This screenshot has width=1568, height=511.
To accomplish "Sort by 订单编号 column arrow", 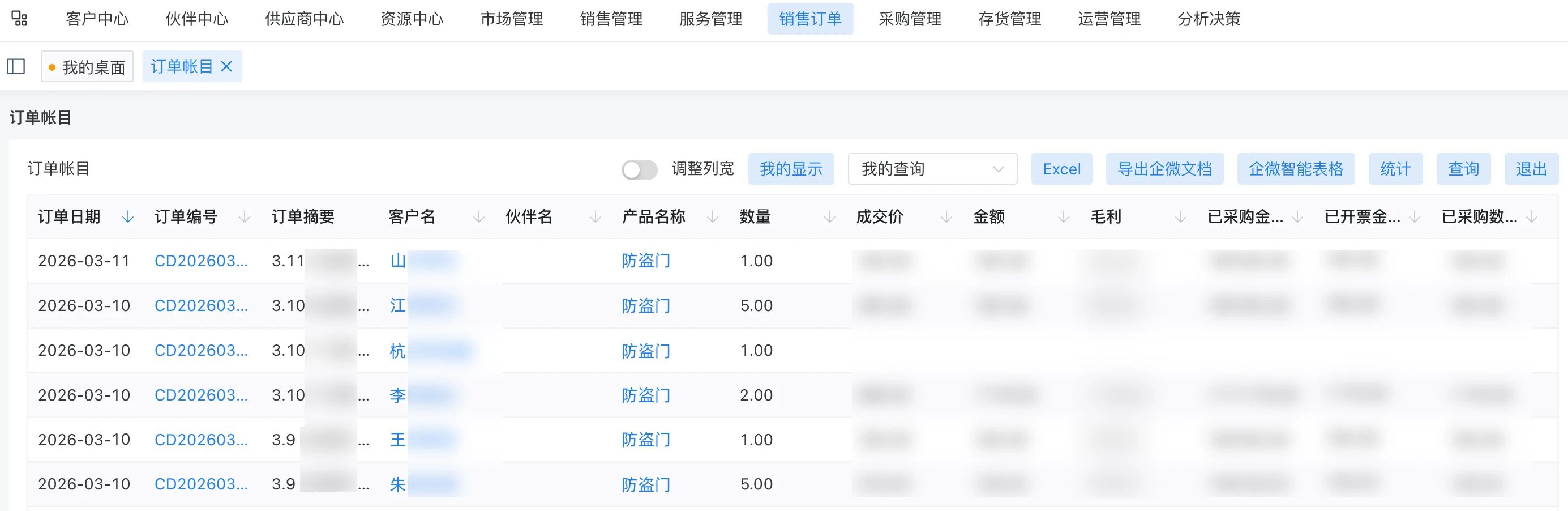I will 245,217.
